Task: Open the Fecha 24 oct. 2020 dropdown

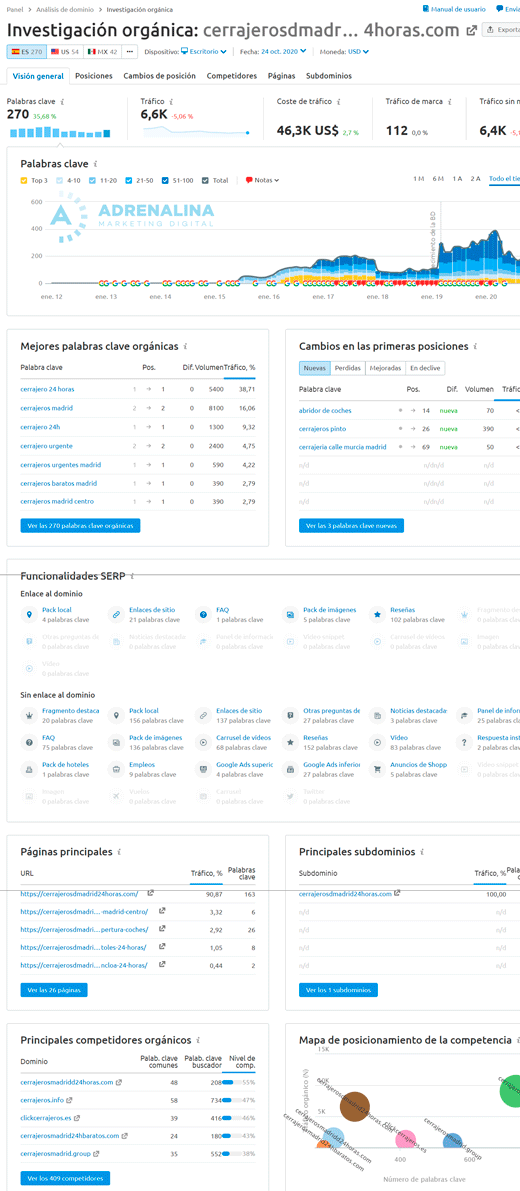Action: (284, 52)
